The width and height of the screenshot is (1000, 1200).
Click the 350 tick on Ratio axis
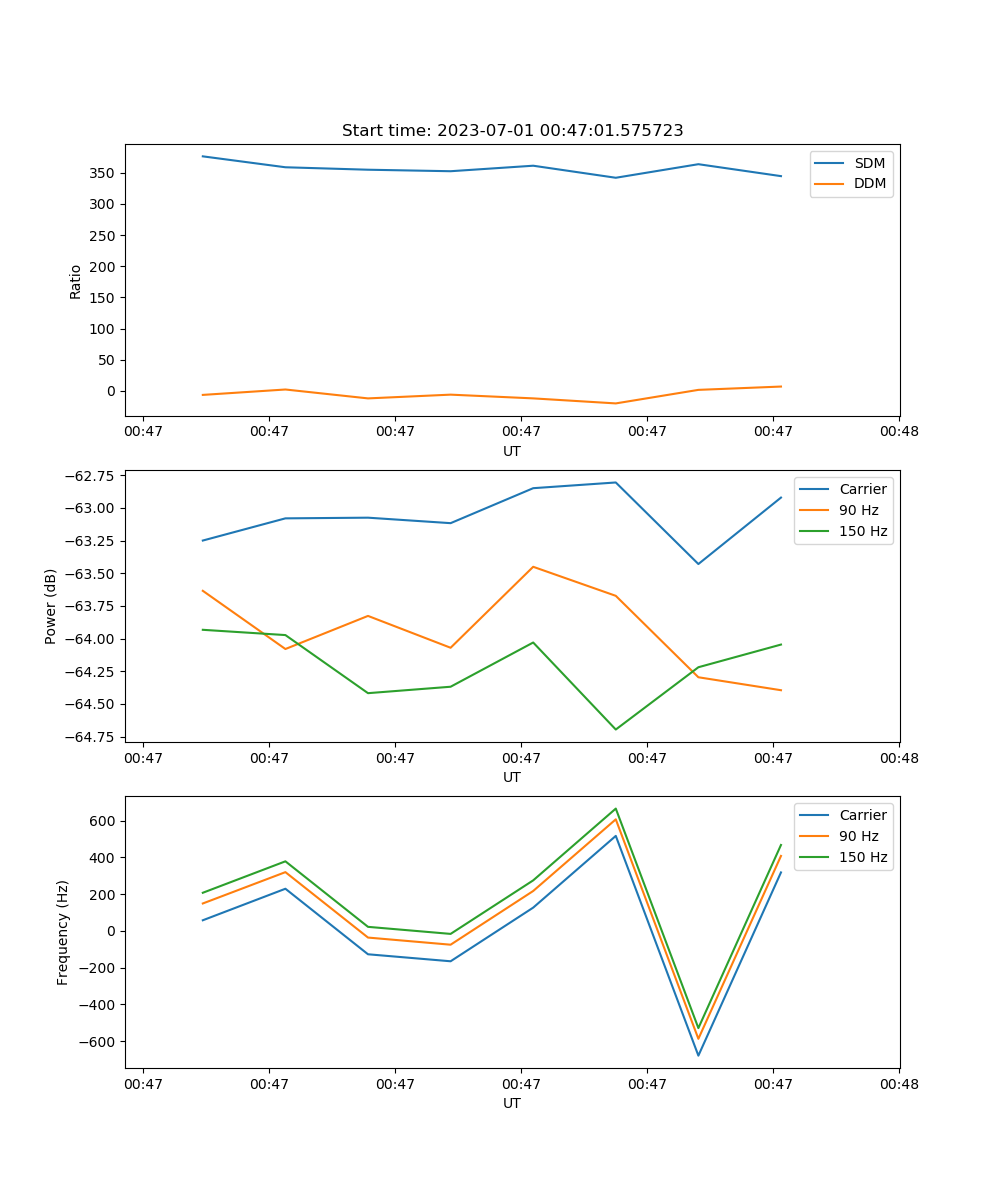[x=103, y=173]
